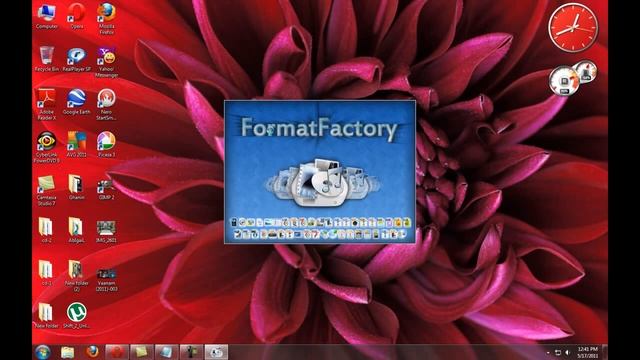Show hidden system tray icons arrow

(548, 353)
